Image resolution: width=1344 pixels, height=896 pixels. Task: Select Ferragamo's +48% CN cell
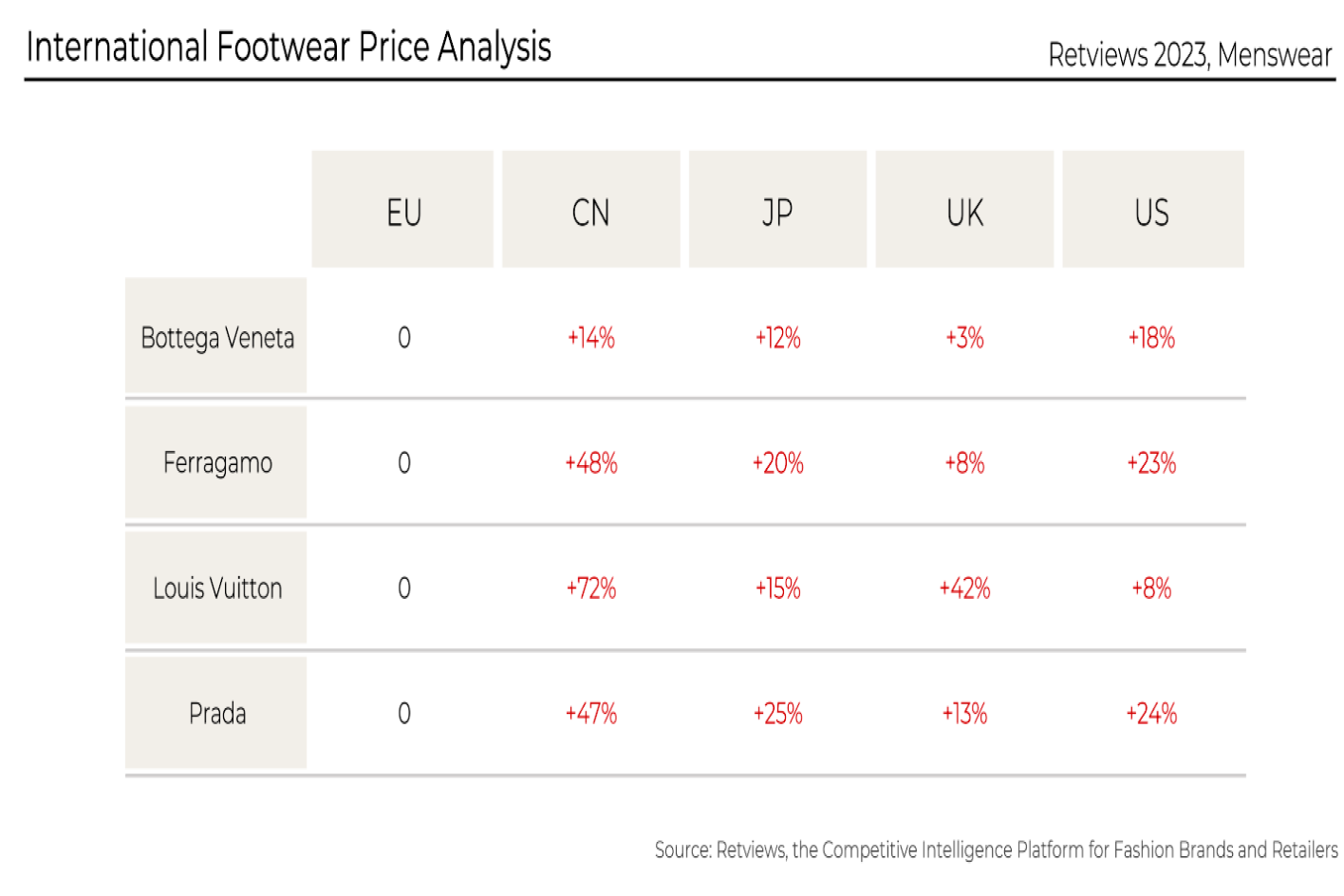pos(590,463)
